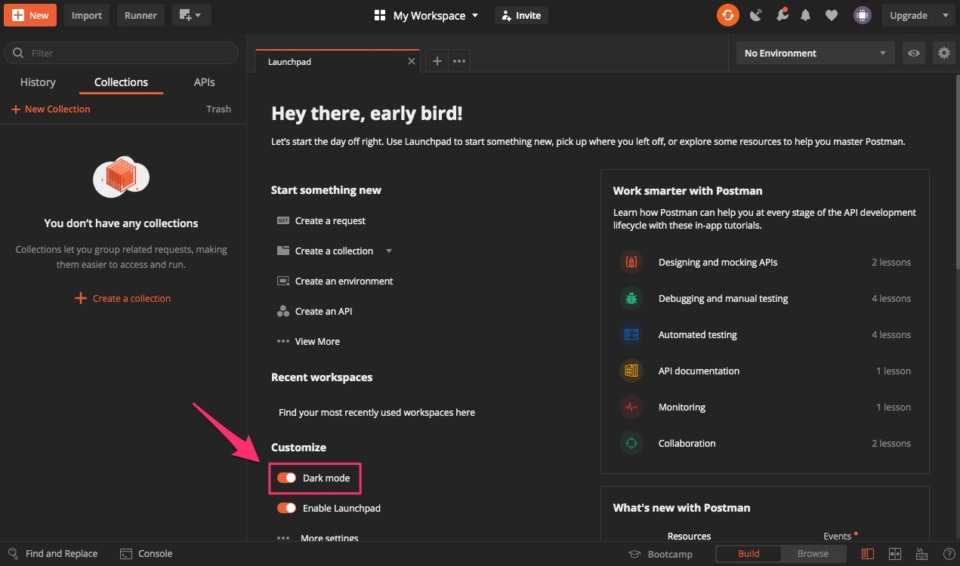Expand the new window button arrow

pyautogui.click(x=198, y=15)
